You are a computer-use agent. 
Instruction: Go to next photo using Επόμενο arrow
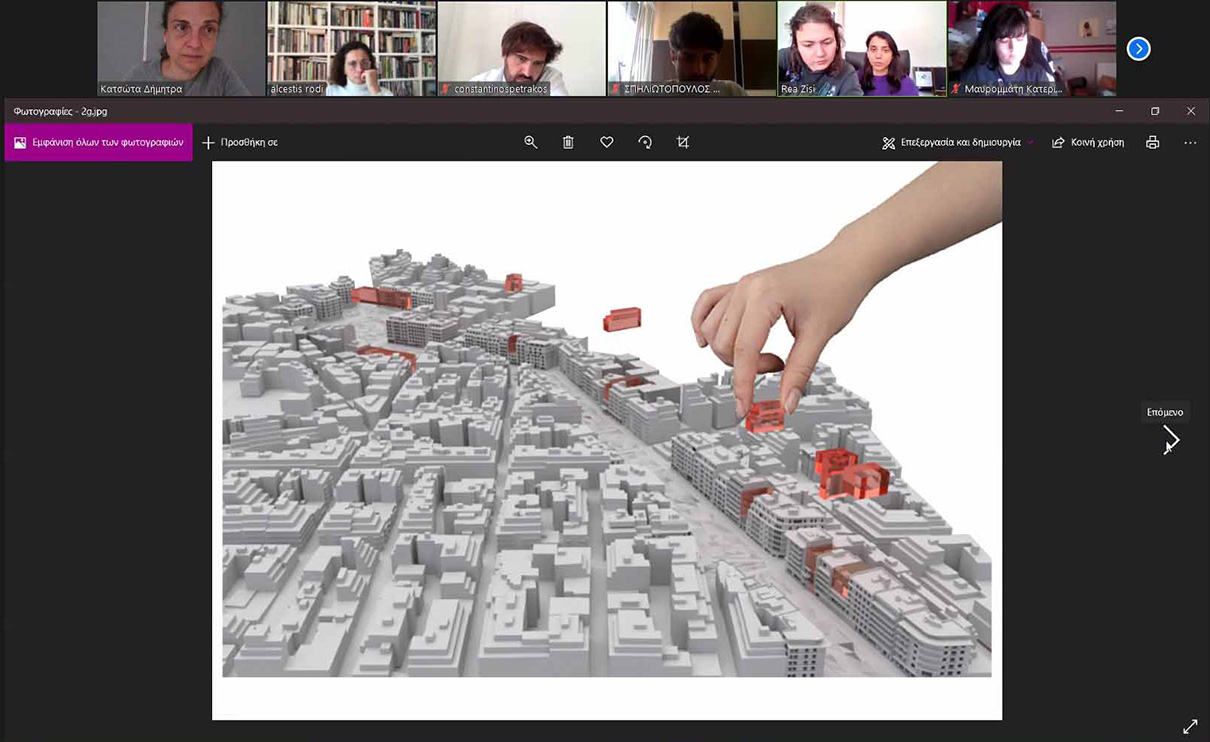tap(1171, 439)
